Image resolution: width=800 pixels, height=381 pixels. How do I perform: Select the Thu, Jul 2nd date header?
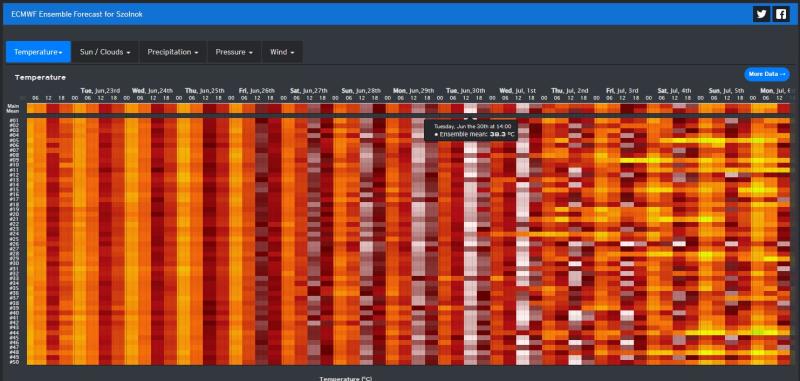click(x=569, y=90)
